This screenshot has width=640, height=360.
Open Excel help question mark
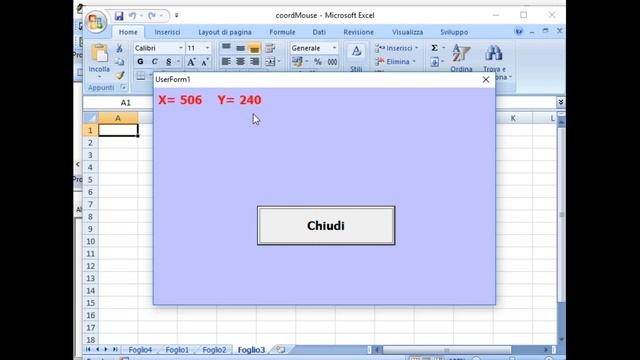tap(519, 31)
